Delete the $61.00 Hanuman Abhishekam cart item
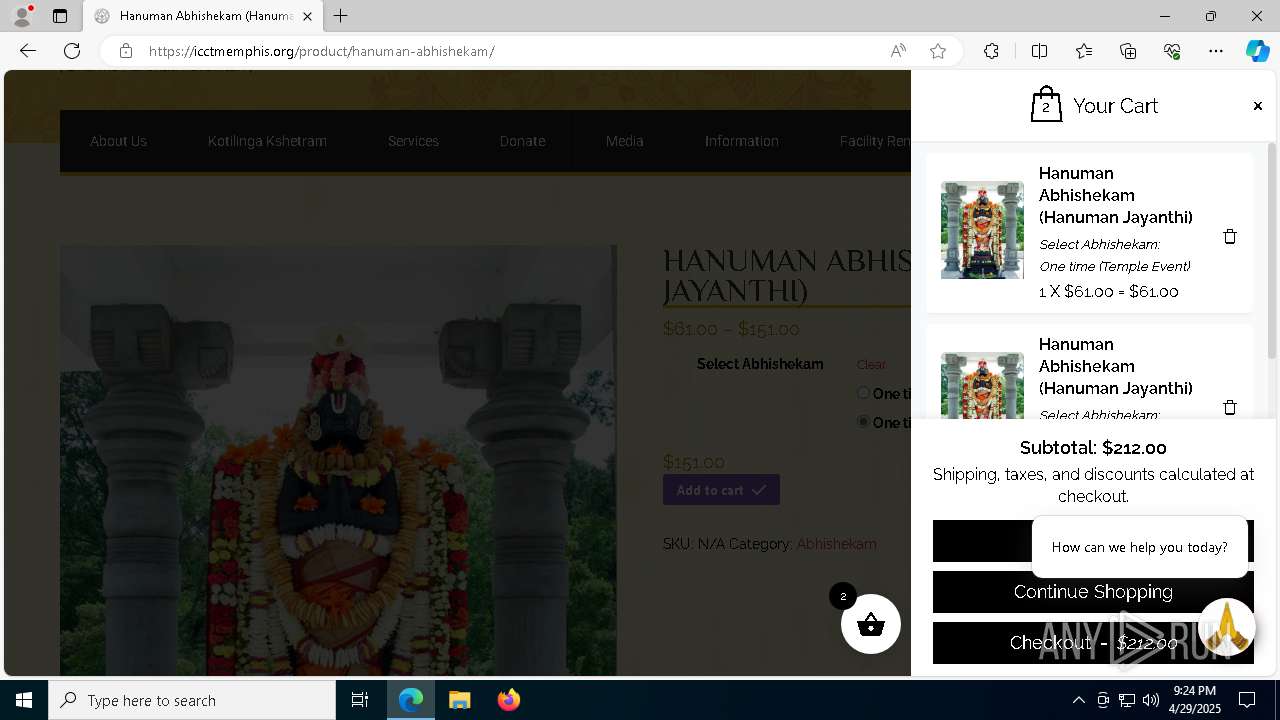The height and width of the screenshot is (720, 1280). (1230, 236)
